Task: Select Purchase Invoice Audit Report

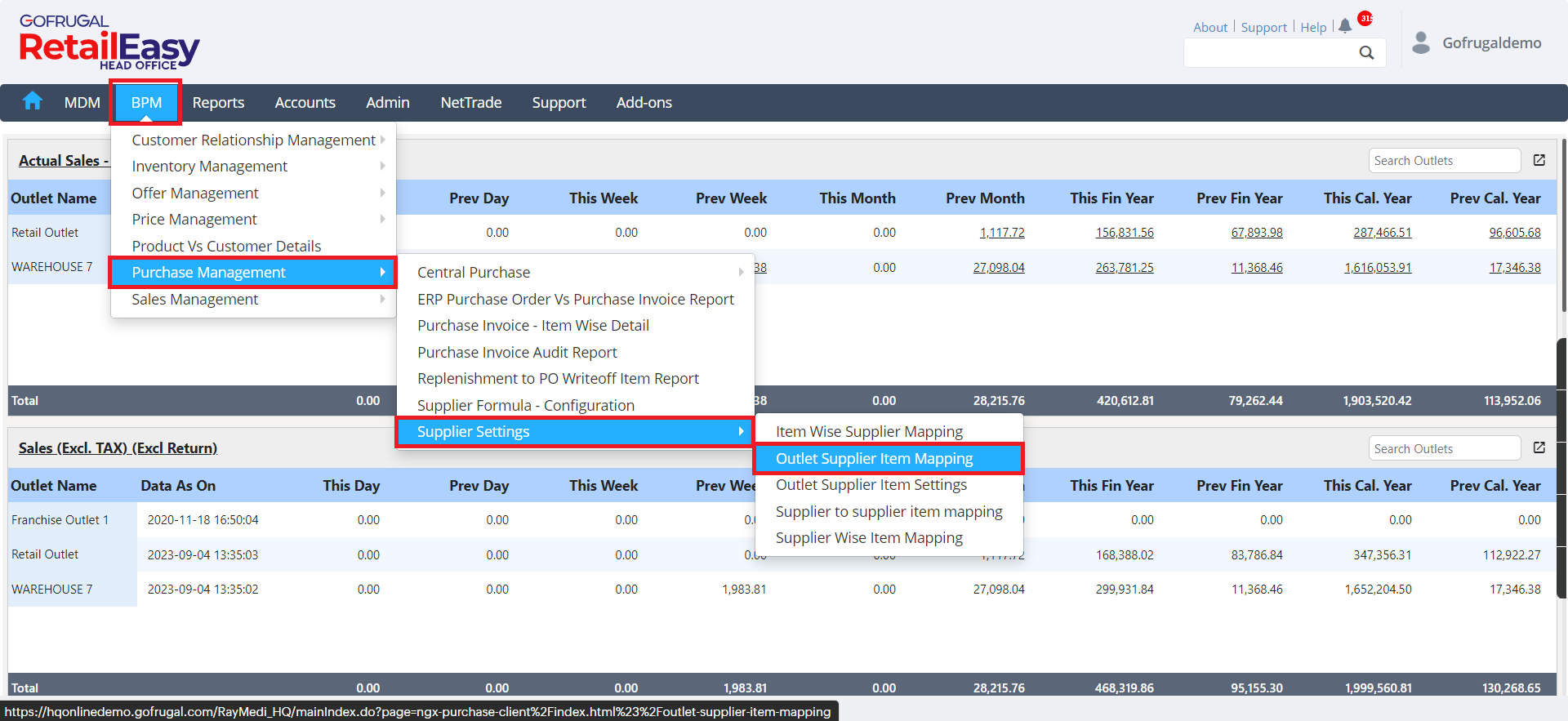Action: [x=517, y=353]
